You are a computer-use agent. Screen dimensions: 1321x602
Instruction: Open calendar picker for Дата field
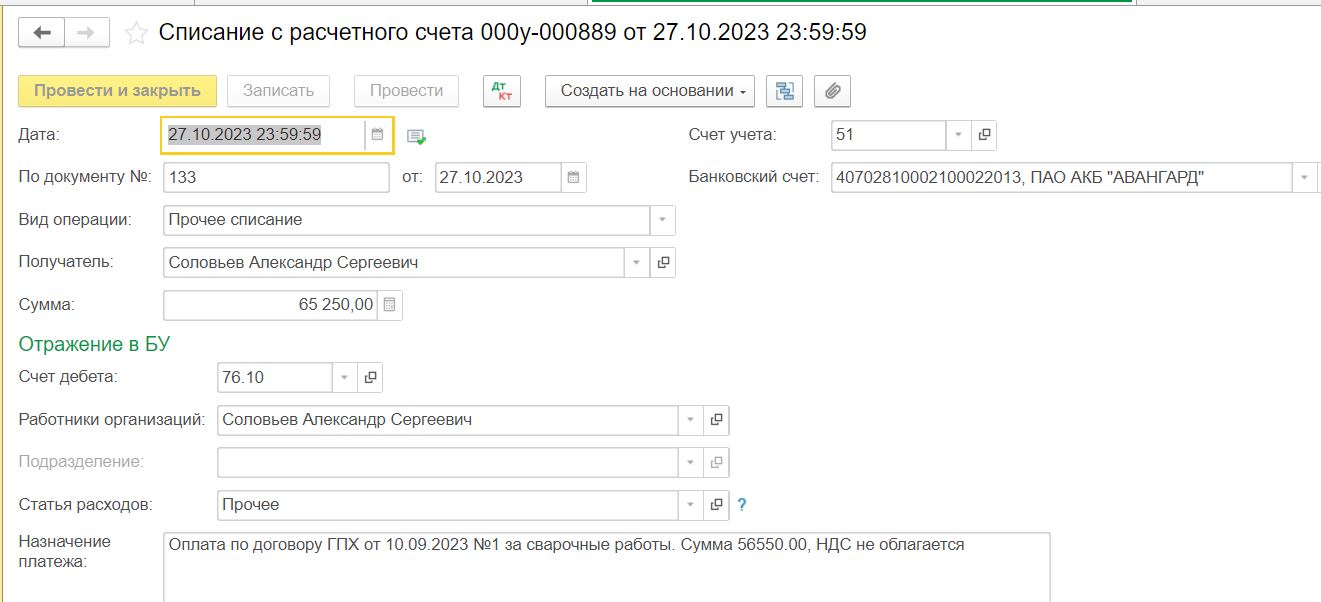click(x=378, y=135)
